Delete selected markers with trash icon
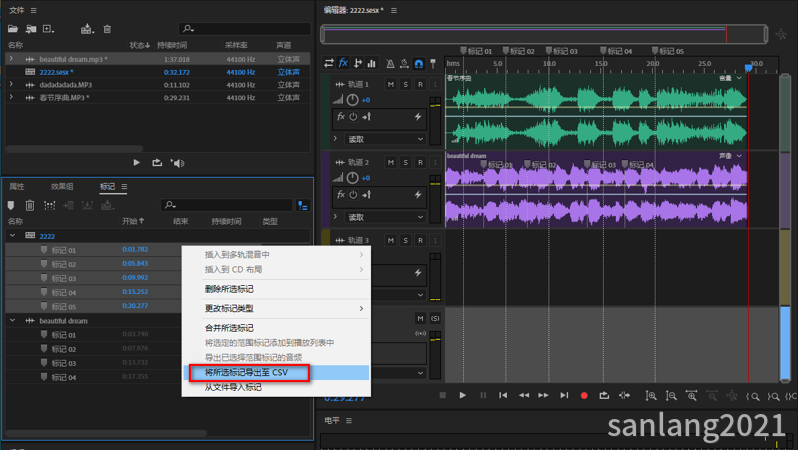This screenshot has height=450, width=798. point(30,205)
